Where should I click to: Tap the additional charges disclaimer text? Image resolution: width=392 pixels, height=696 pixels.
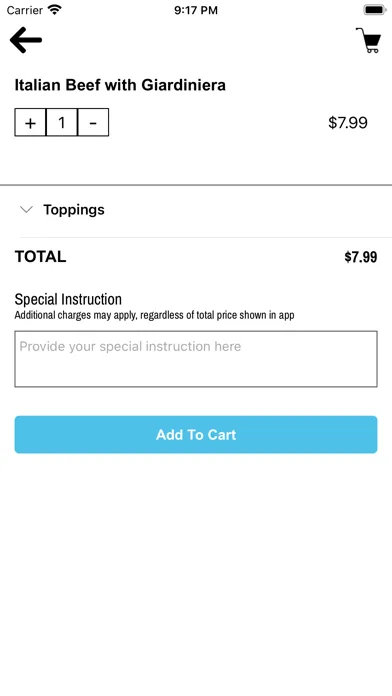coord(154,316)
